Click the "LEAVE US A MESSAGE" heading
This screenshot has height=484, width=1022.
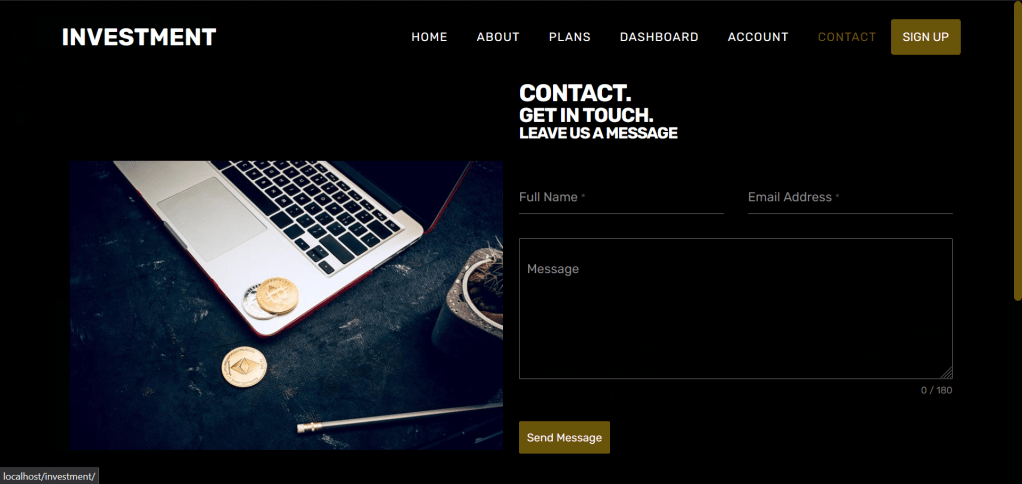(598, 133)
